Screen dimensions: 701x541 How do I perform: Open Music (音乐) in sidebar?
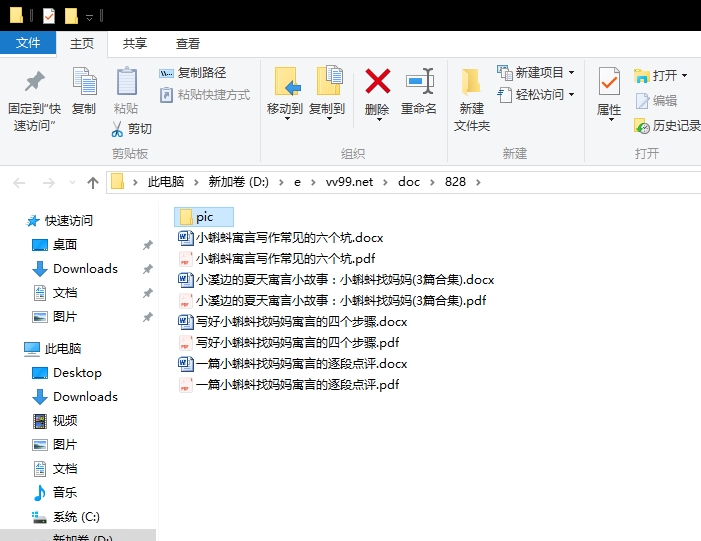tap(55, 493)
